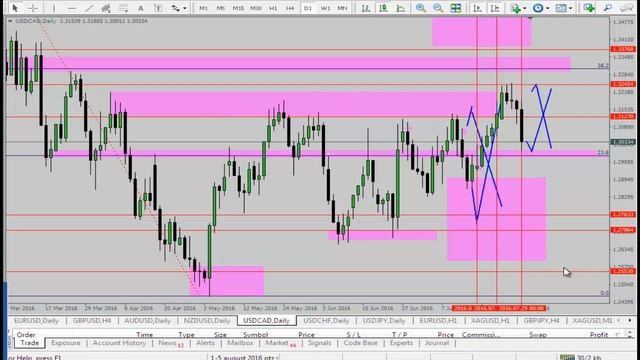Tile chart windows with the grid icon
Screen dimensions: 640x360
tap(456, 8)
